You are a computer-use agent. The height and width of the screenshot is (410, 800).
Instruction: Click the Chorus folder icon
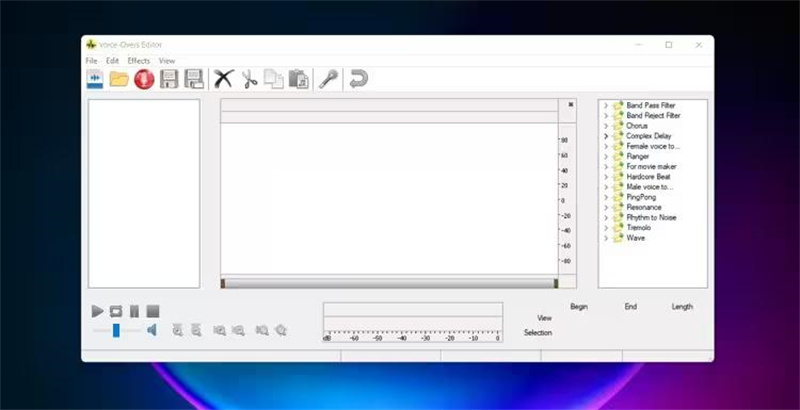(618, 126)
